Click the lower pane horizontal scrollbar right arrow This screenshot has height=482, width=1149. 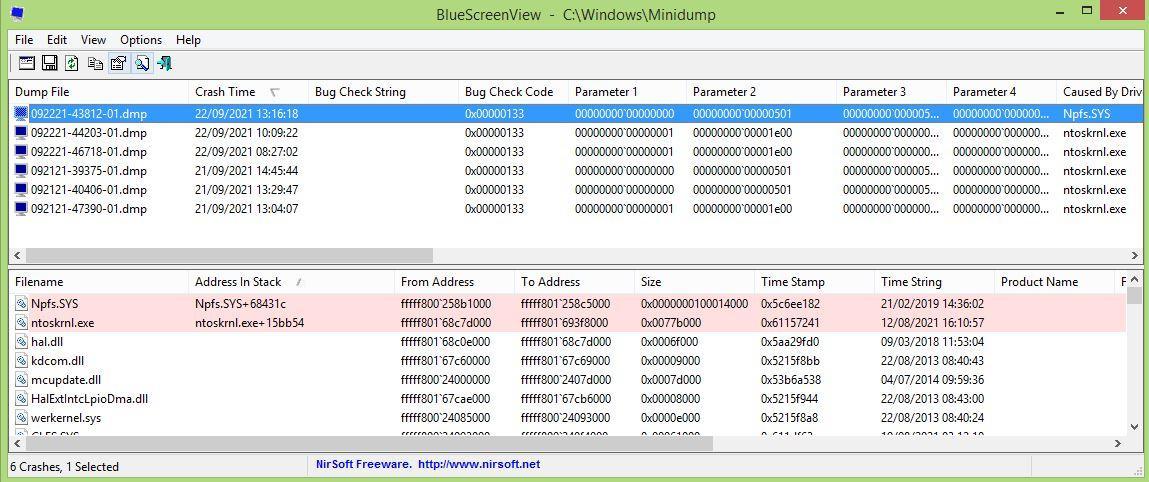point(1118,443)
